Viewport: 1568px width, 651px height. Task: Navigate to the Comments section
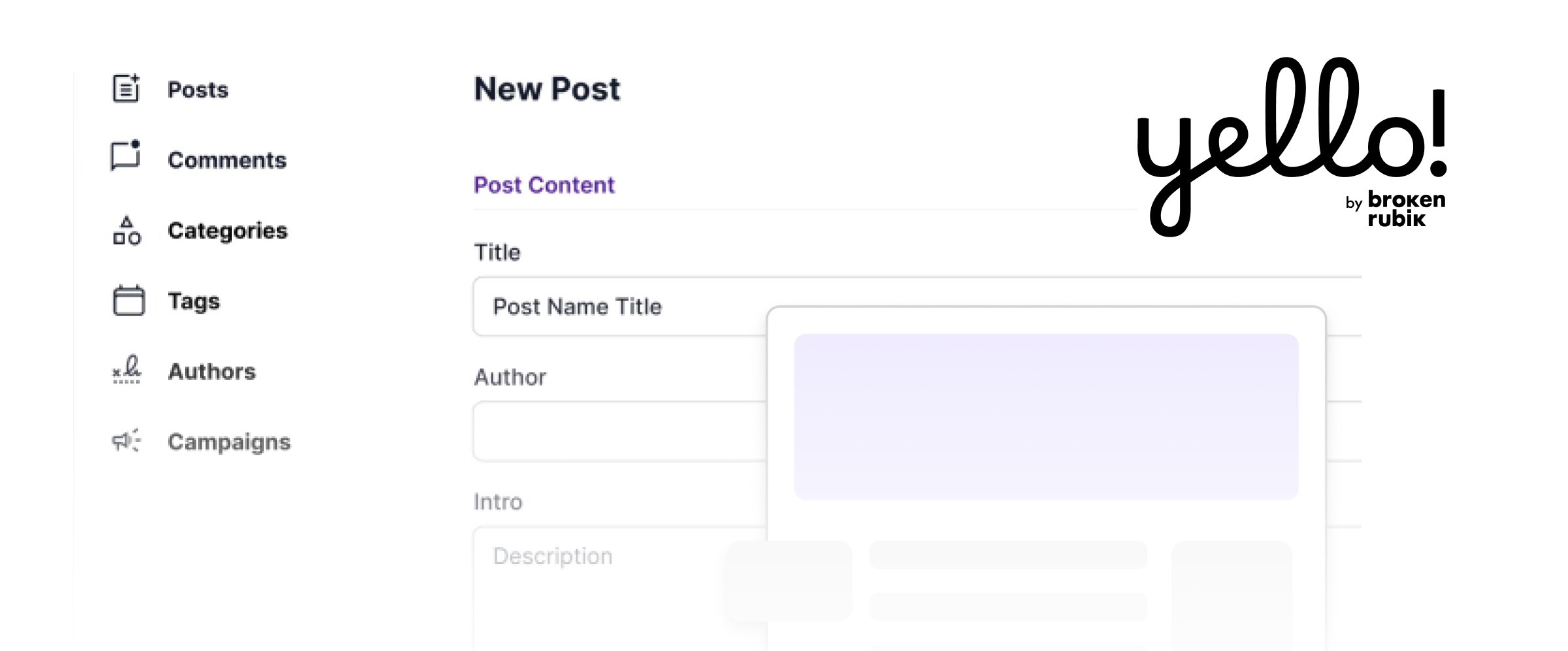[227, 160]
